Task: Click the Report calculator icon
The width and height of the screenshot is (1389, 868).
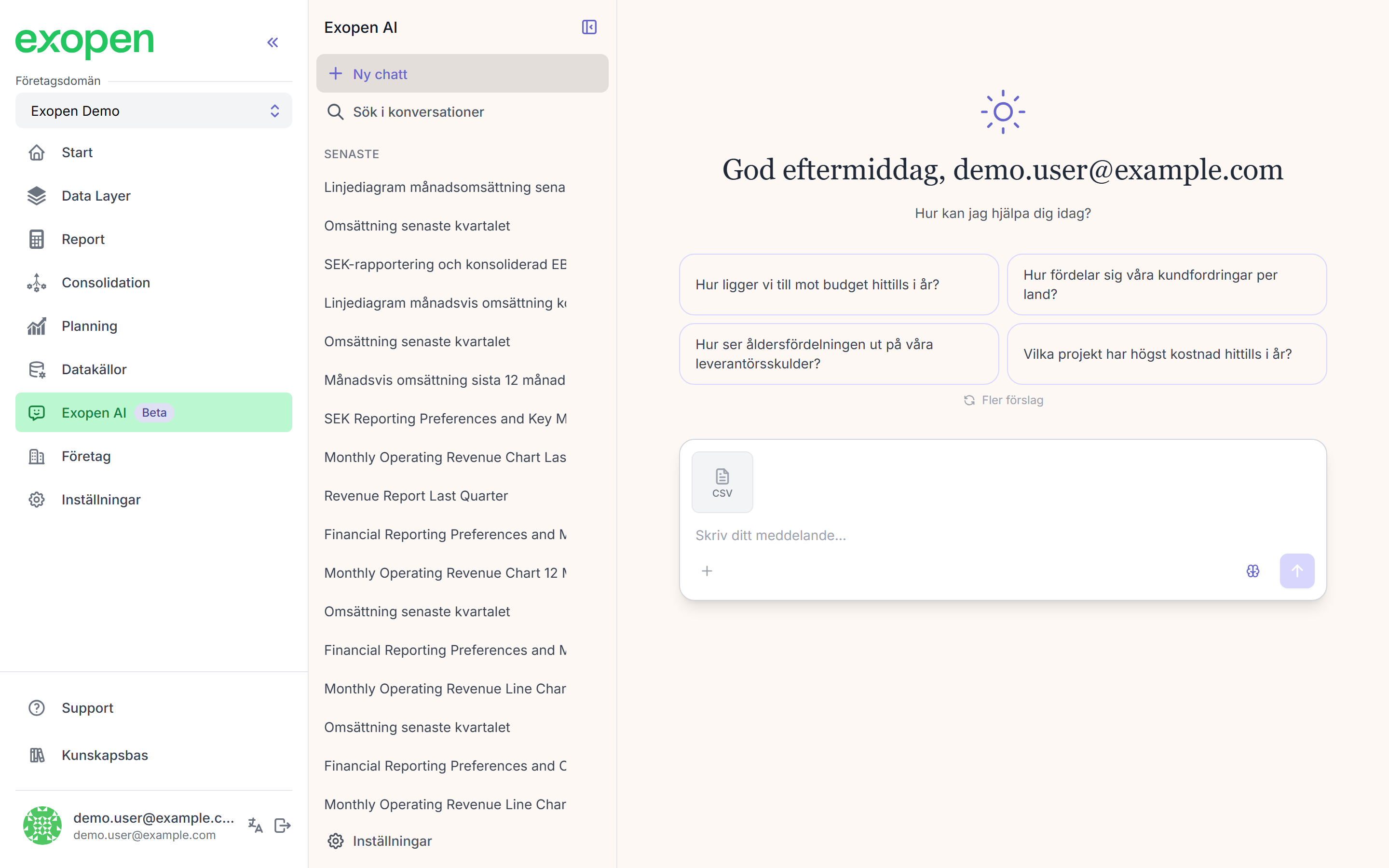Action: [x=37, y=239]
